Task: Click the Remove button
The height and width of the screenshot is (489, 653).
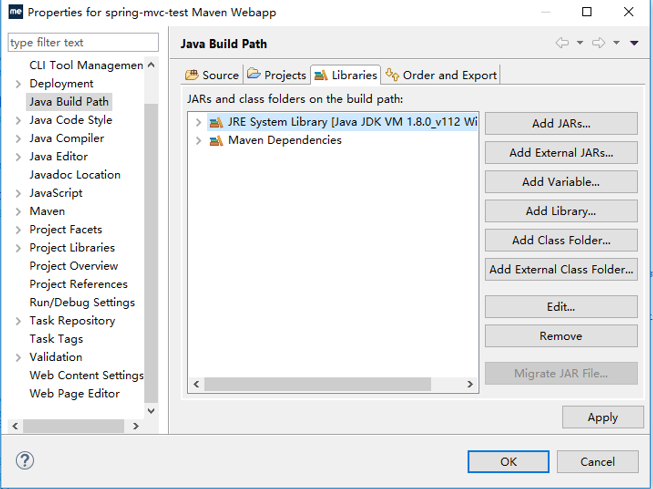Action: (561, 336)
